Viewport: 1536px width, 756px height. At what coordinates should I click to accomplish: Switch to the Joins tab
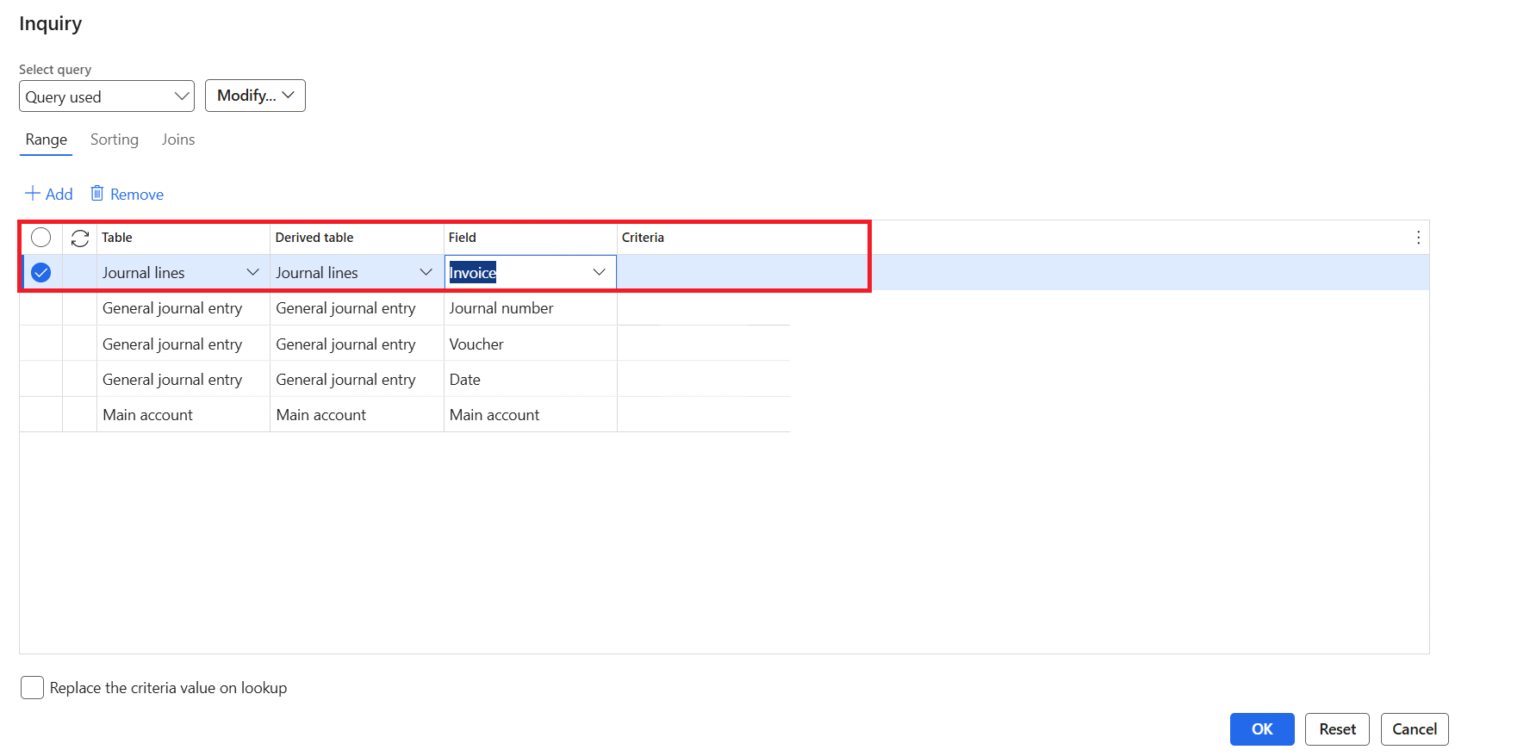tap(177, 139)
